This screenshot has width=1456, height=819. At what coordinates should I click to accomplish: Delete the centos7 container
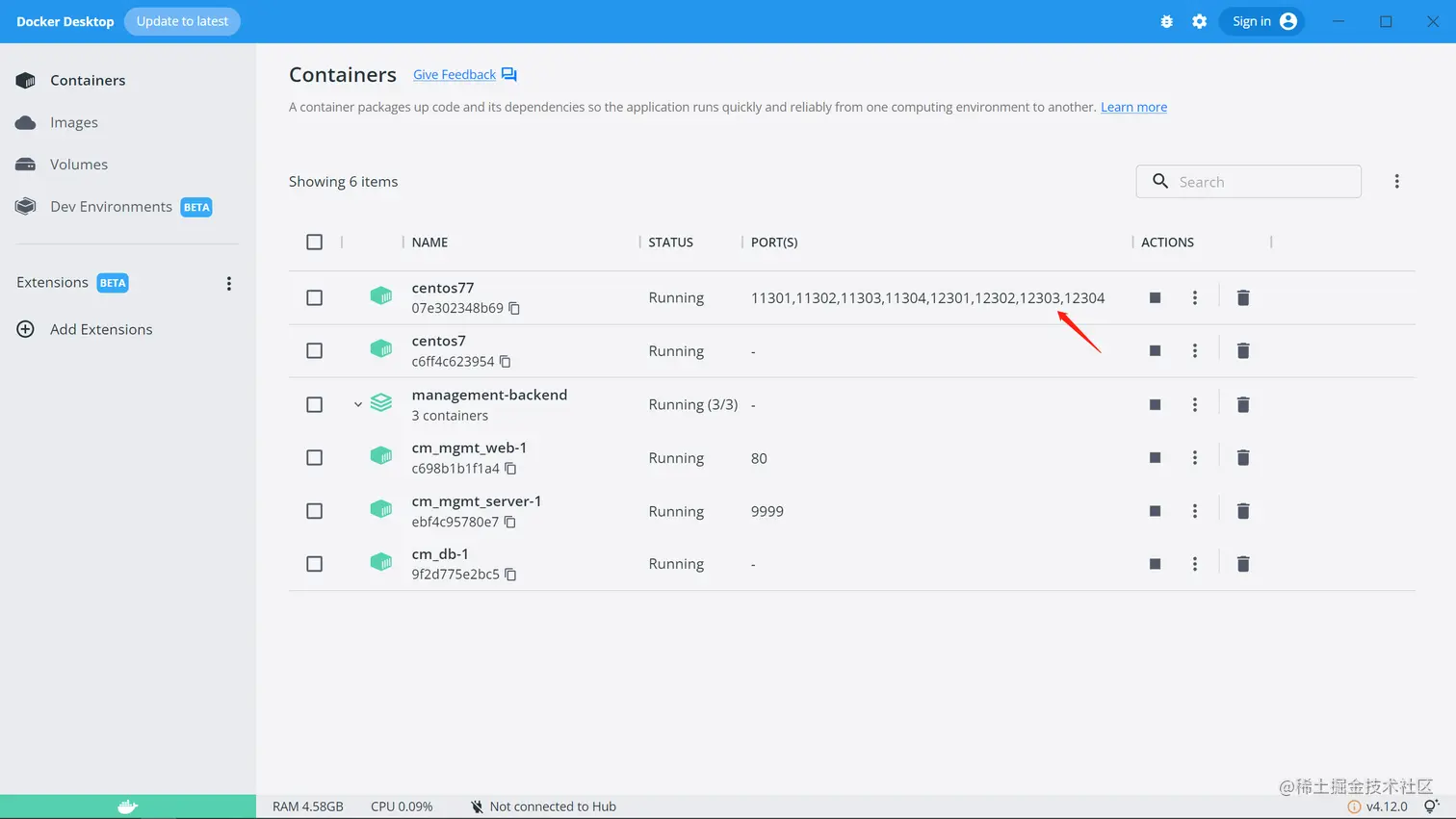click(1243, 351)
